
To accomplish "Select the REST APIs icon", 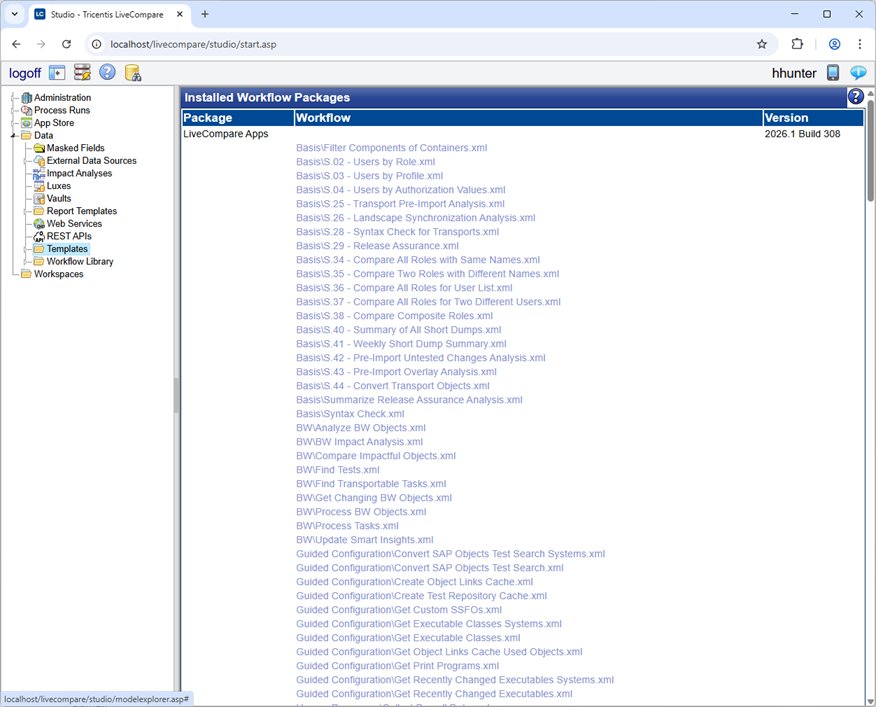I will pyautogui.click(x=39, y=236).
